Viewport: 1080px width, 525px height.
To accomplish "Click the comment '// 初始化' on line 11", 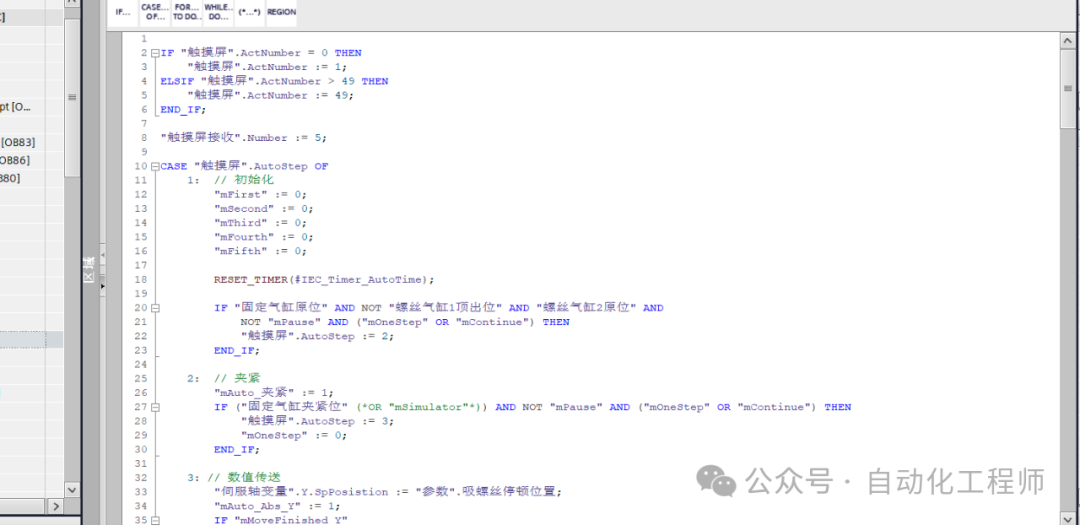I will click(244, 181).
